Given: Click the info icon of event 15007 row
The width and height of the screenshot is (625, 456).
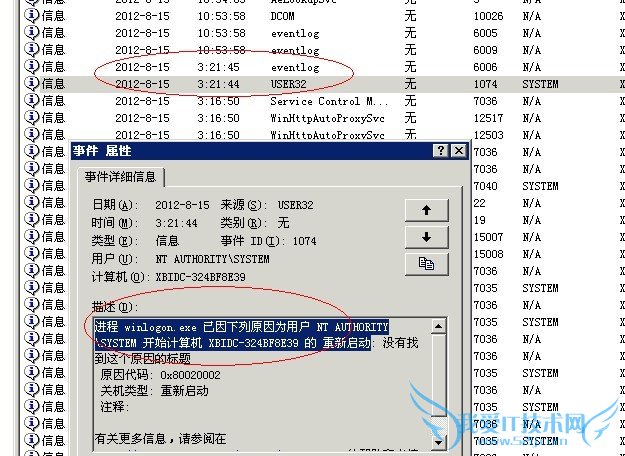Looking at the screenshot, I should tap(31, 236).
